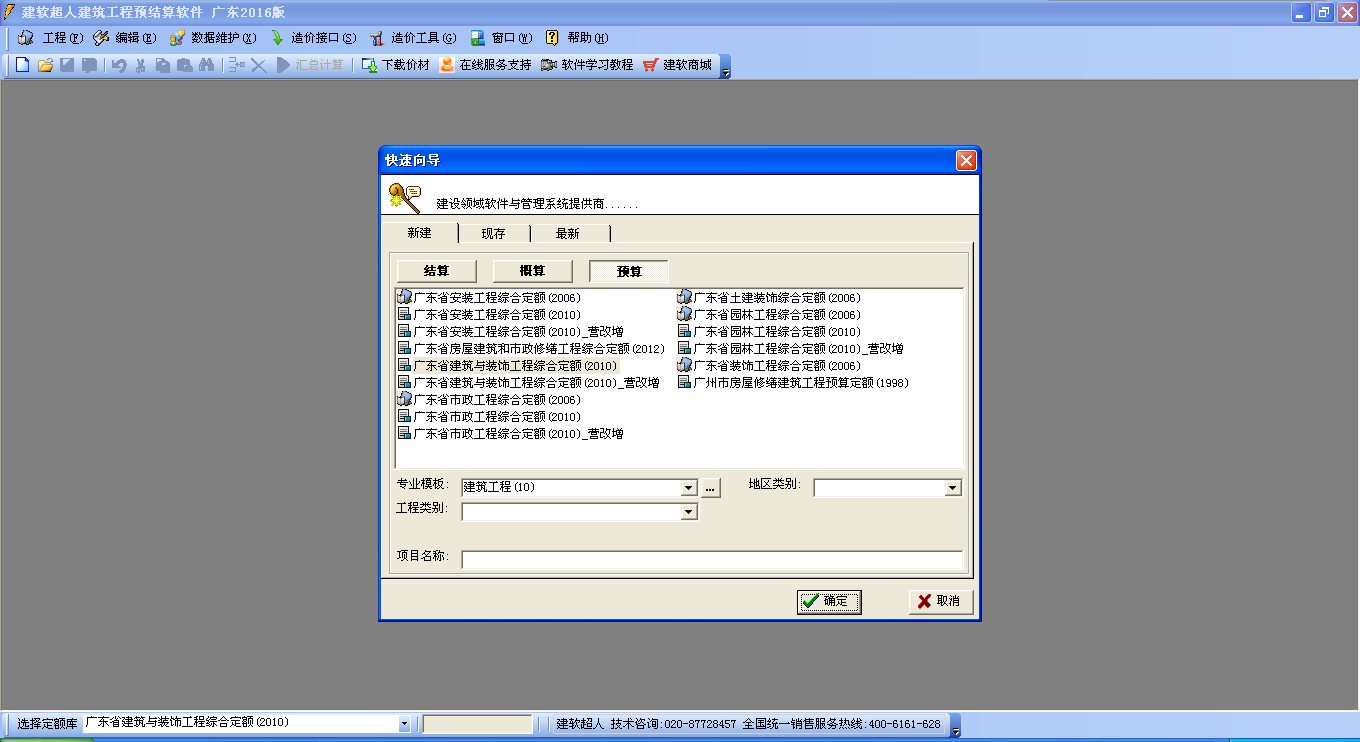Click the 取消 cancel button
The image size is (1360, 742).
(941, 602)
